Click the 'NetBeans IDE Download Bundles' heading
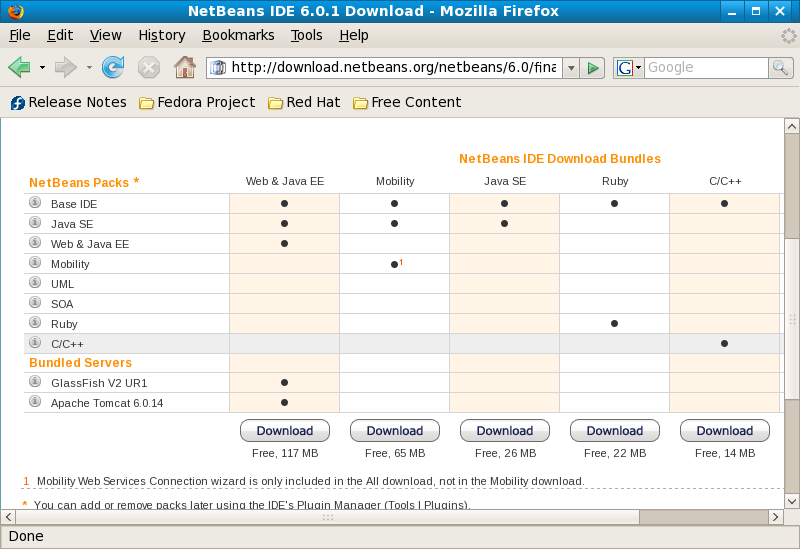The width and height of the screenshot is (800, 549). coord(560,159)
